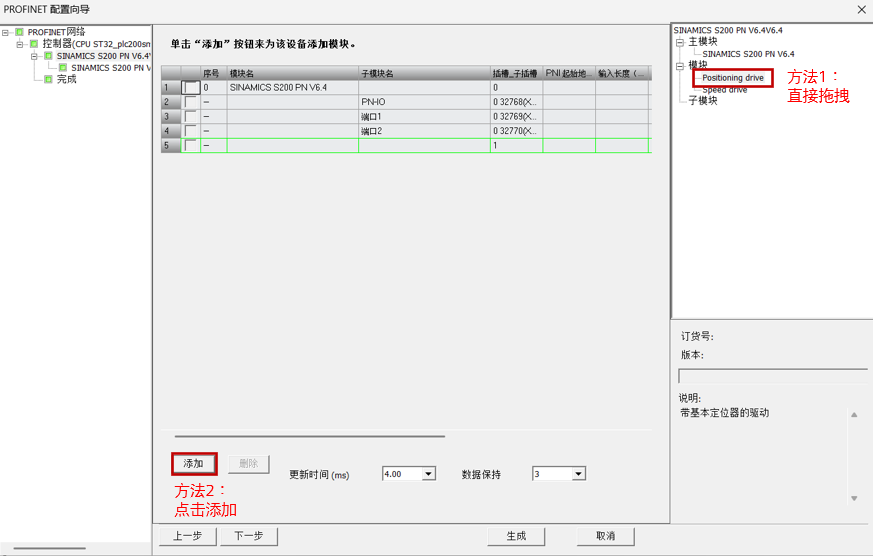Click the slot cell 0 32768(X..

pos(516,102)
